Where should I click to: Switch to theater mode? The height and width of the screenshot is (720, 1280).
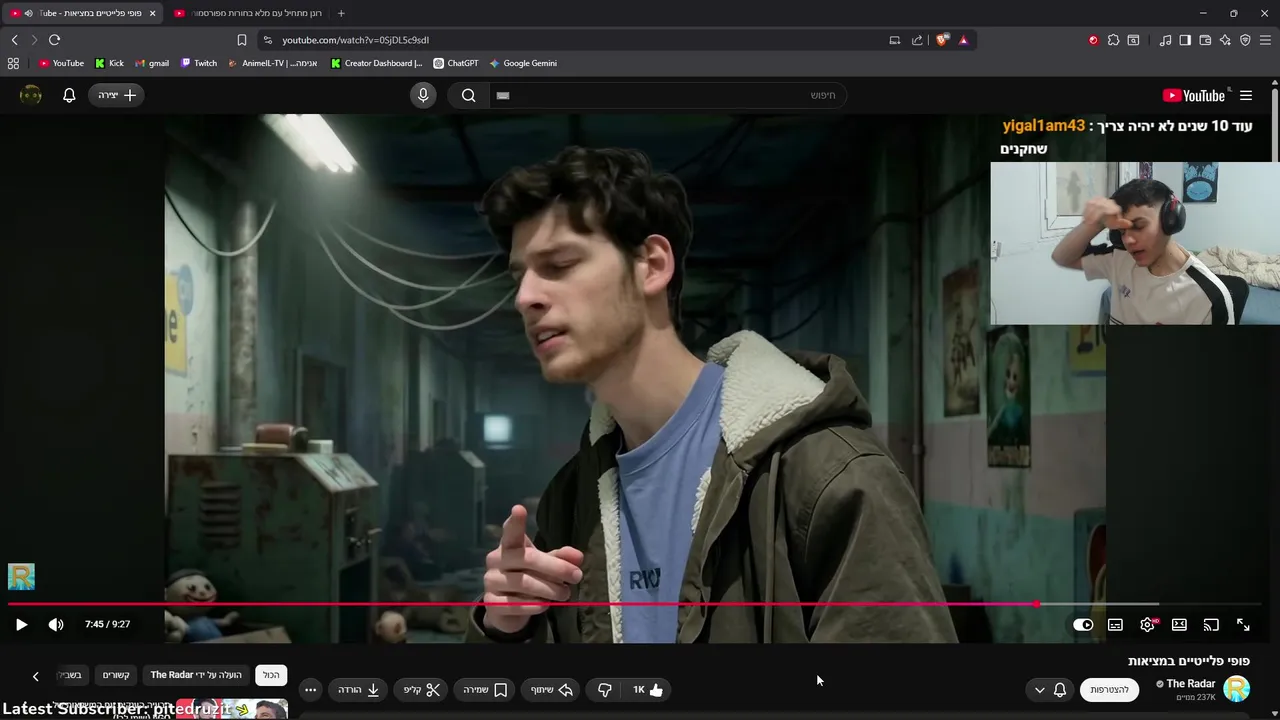point(1179,625)
